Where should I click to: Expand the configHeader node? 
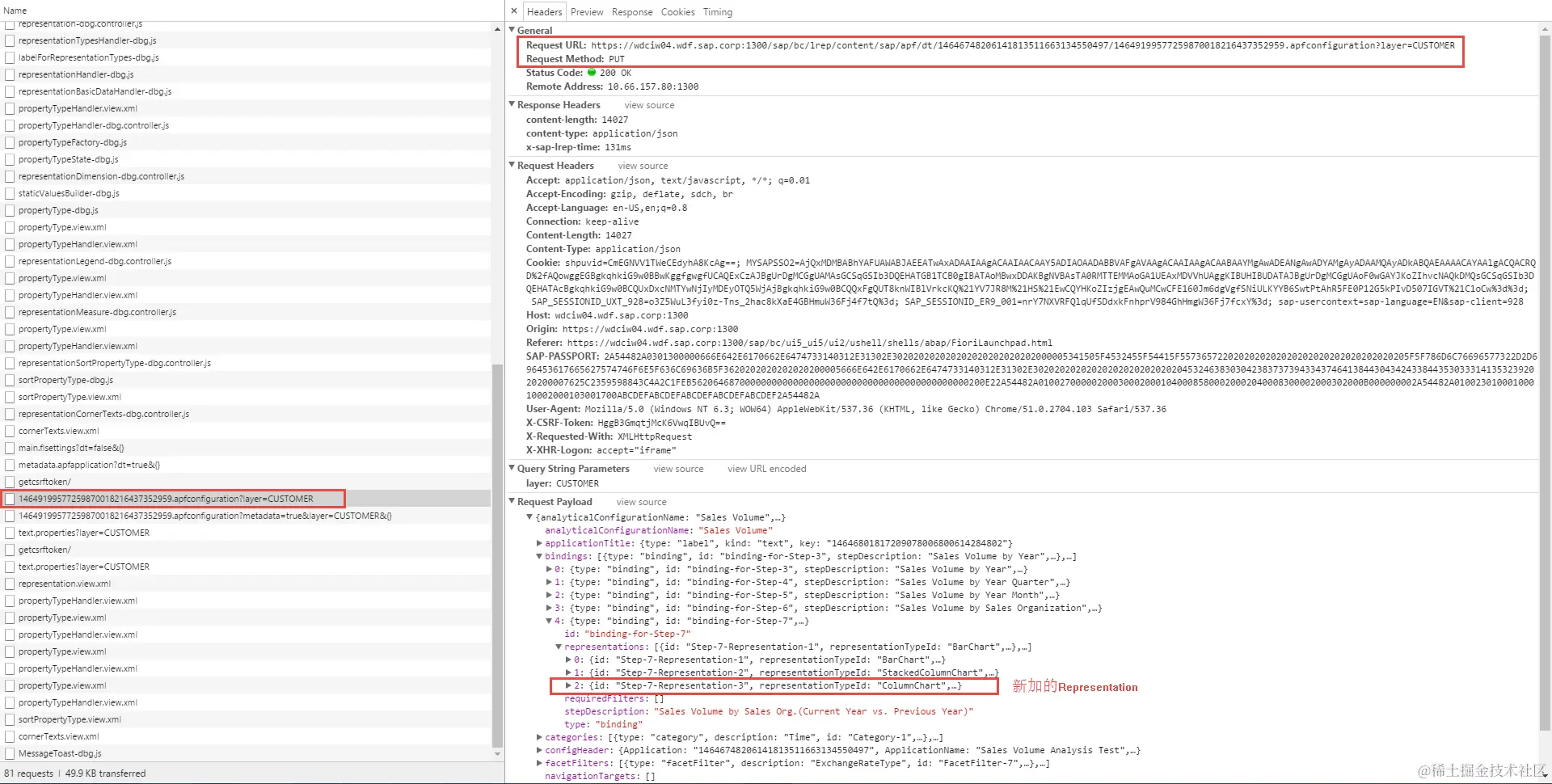click(539, 750)
